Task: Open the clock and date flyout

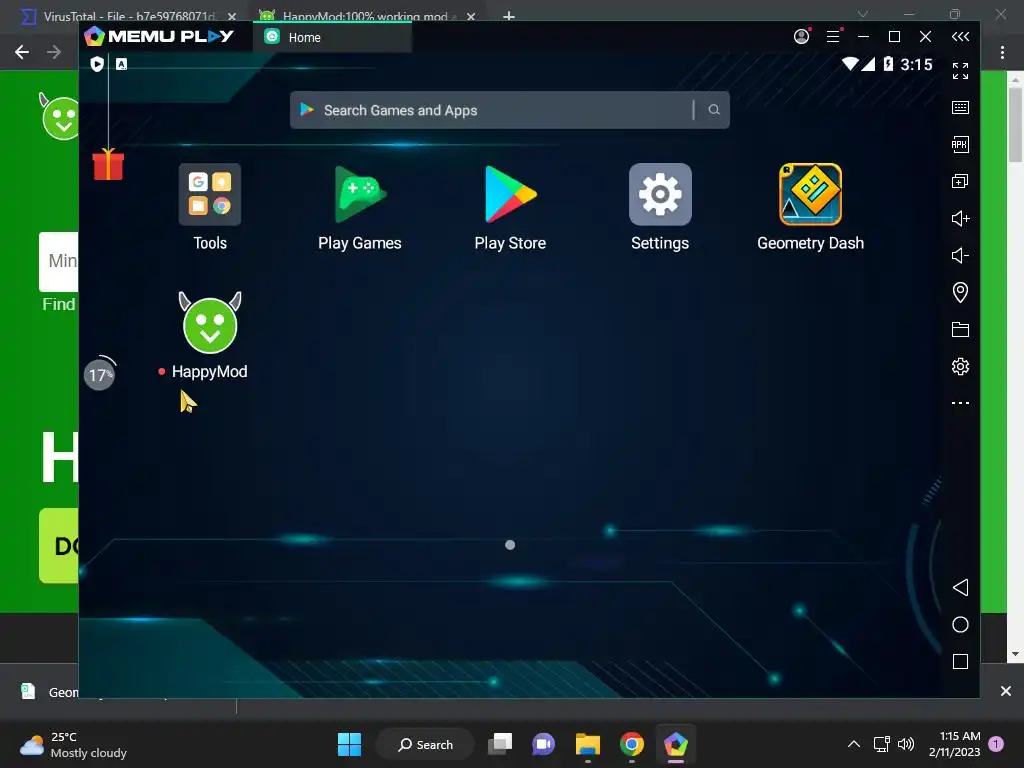Action: click(x=954, y=744)
